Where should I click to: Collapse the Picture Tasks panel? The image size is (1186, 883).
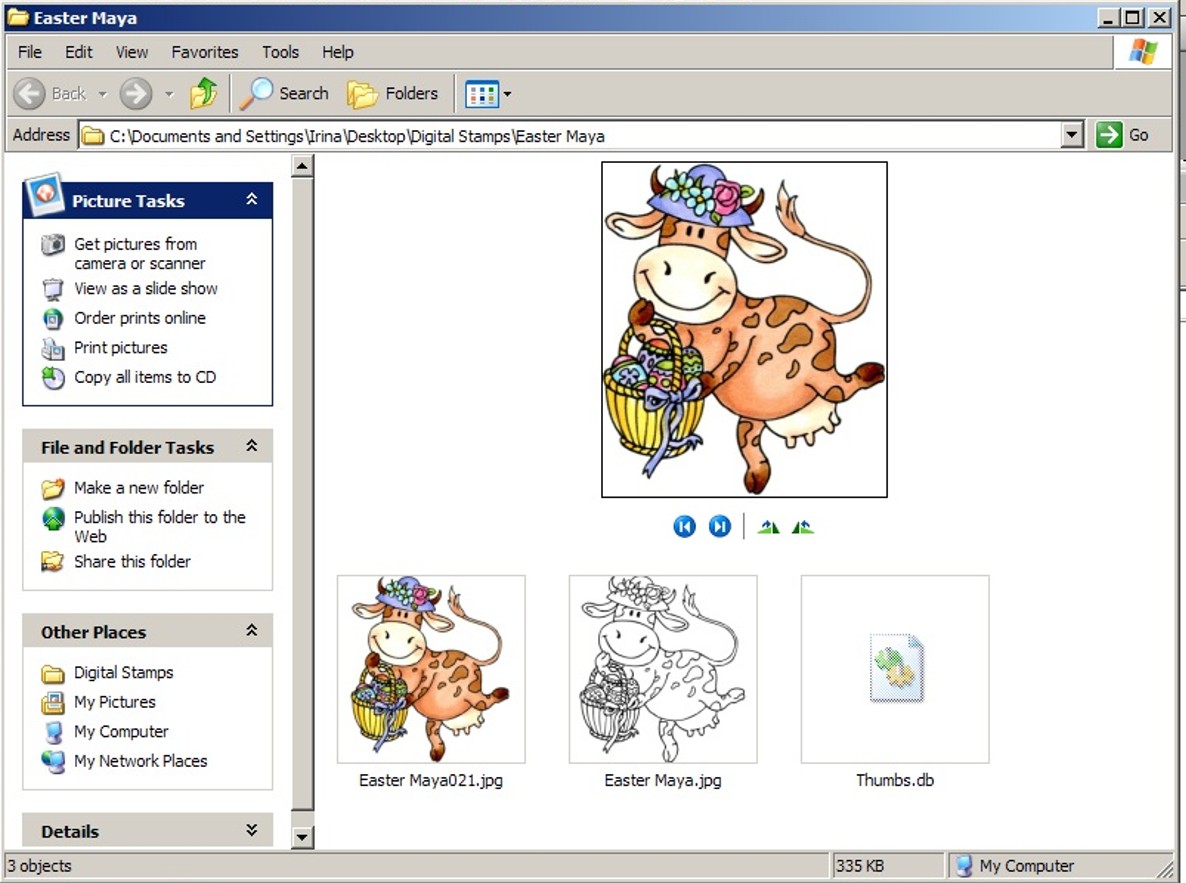point(252,199)
